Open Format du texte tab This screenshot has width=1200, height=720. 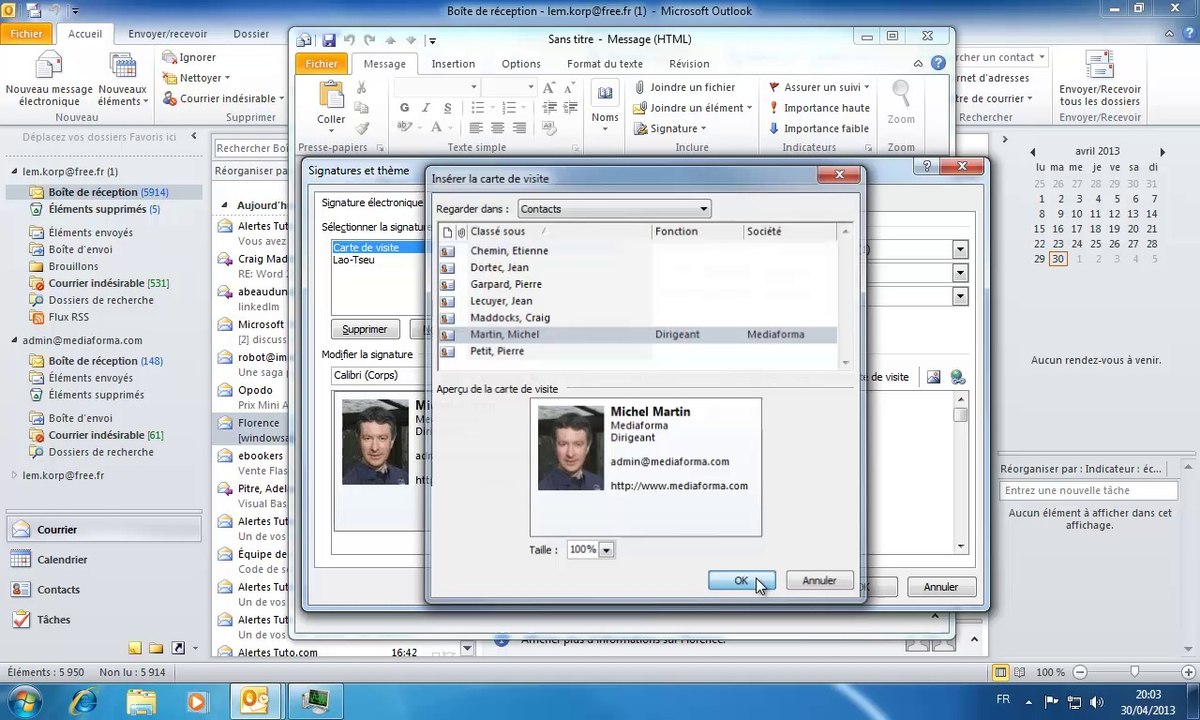tap(605, 64)
